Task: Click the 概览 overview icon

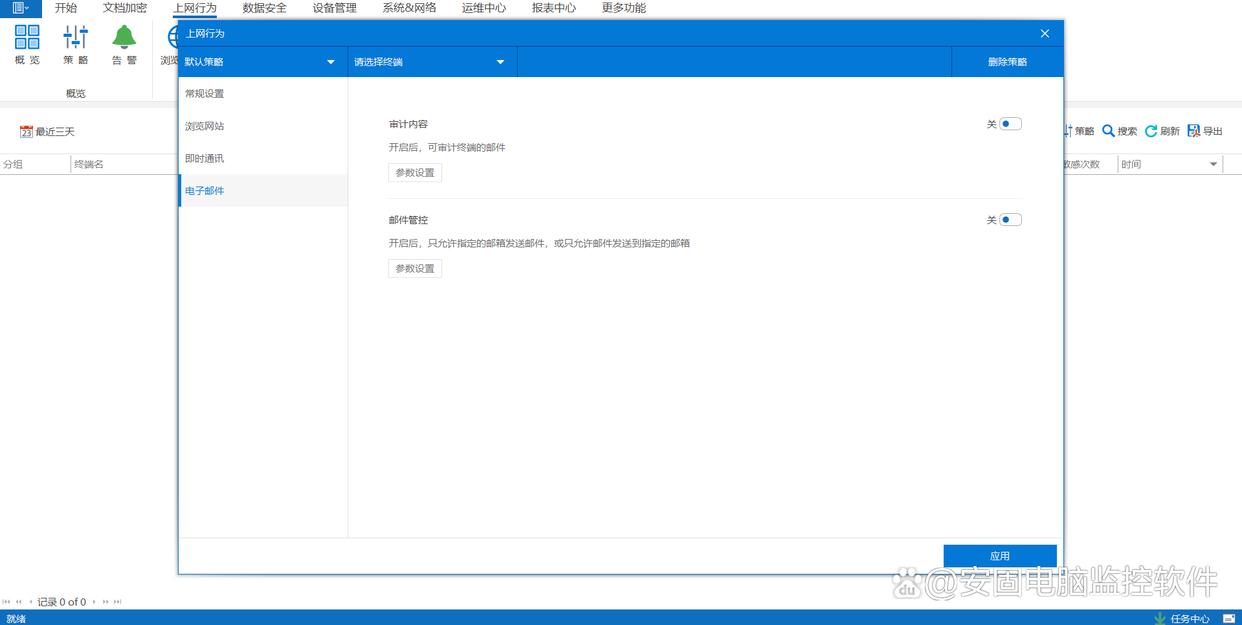Action: tap(27, 38)
